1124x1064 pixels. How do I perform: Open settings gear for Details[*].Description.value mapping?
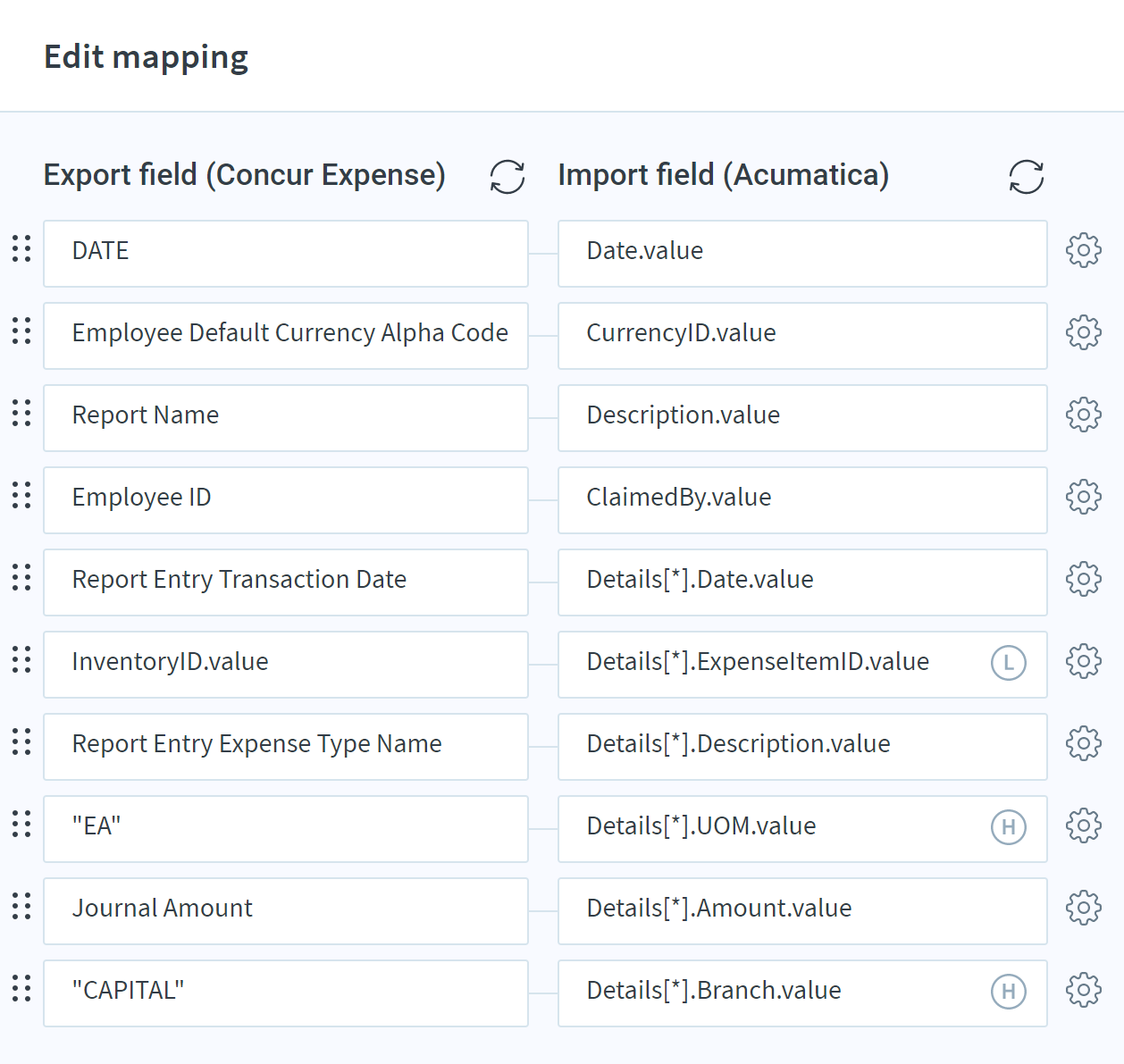click(1084, 744)
